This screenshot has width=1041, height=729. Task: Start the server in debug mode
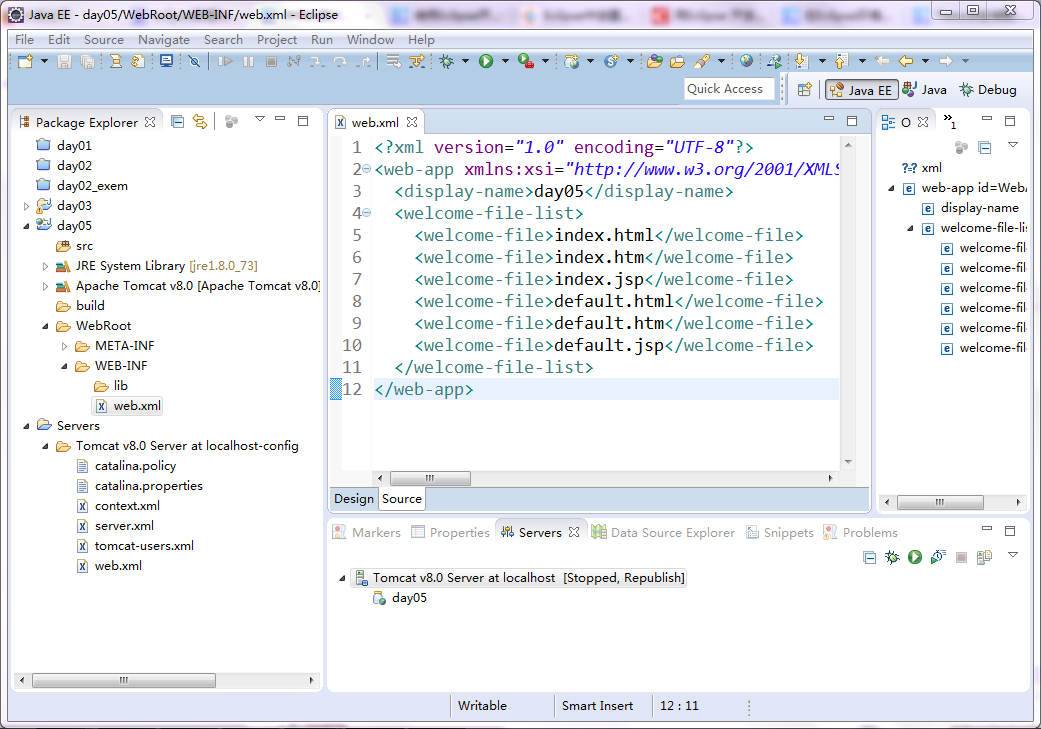892,557
